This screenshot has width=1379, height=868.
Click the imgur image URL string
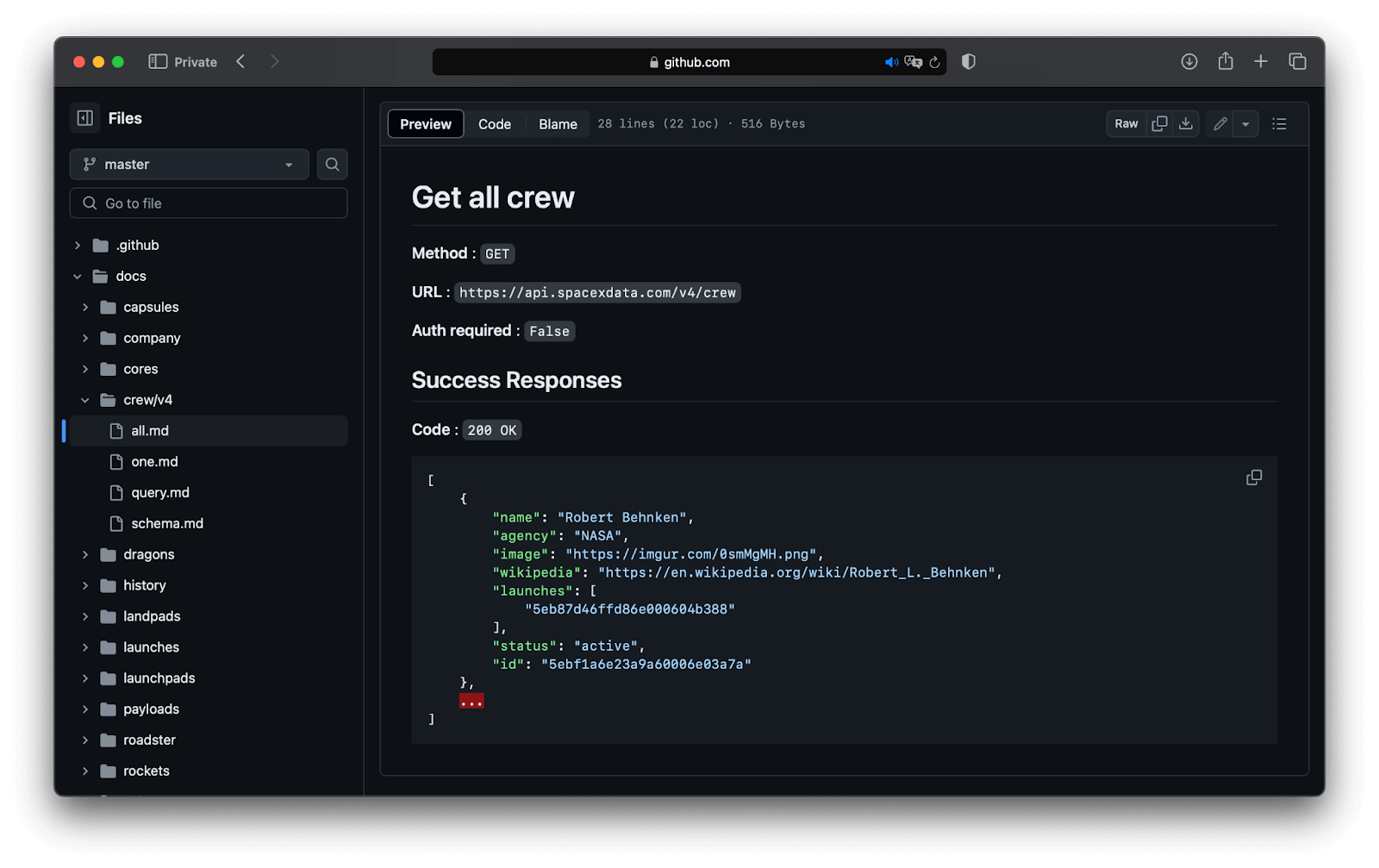(x=691, y=555)
